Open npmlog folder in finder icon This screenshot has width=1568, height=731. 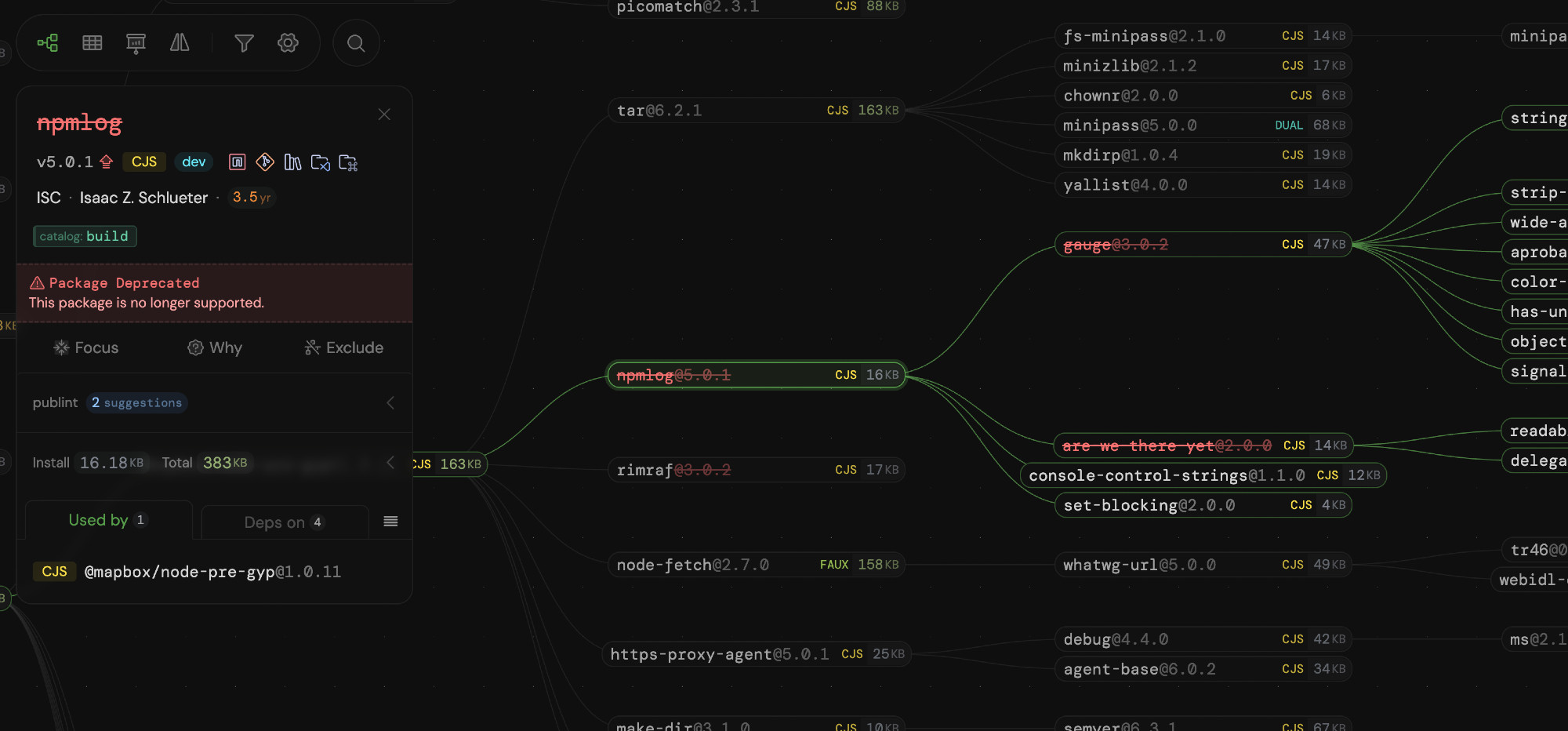(348, 162)
